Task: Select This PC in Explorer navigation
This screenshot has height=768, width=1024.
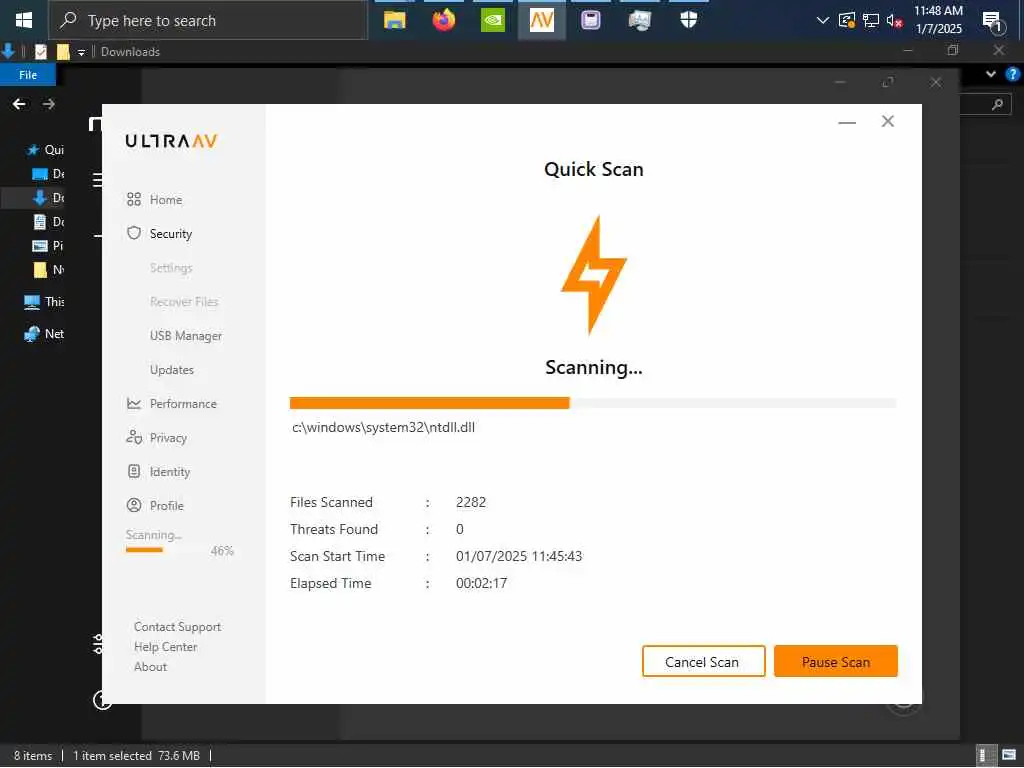Action: (44, 302)
